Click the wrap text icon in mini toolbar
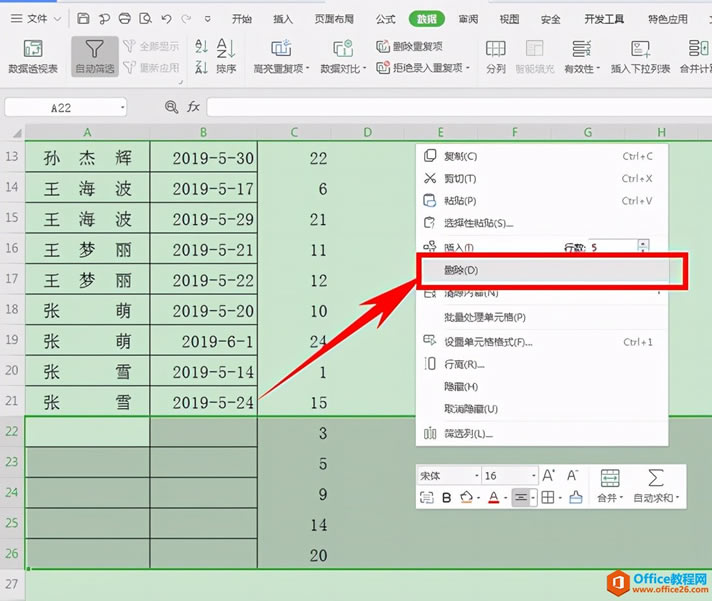 [x=426, y=498]
